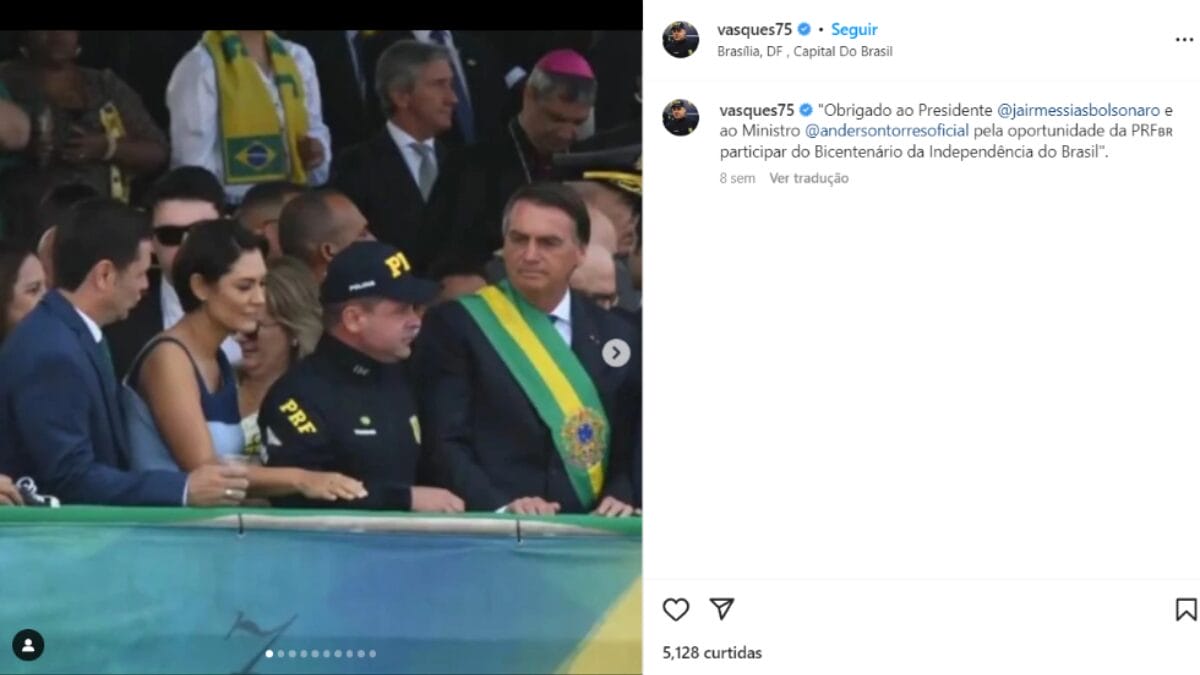Image resolution: width=1200 pixels, height=675 pixels.
Task: Click the avatar beside the caption
Action: 681,118
